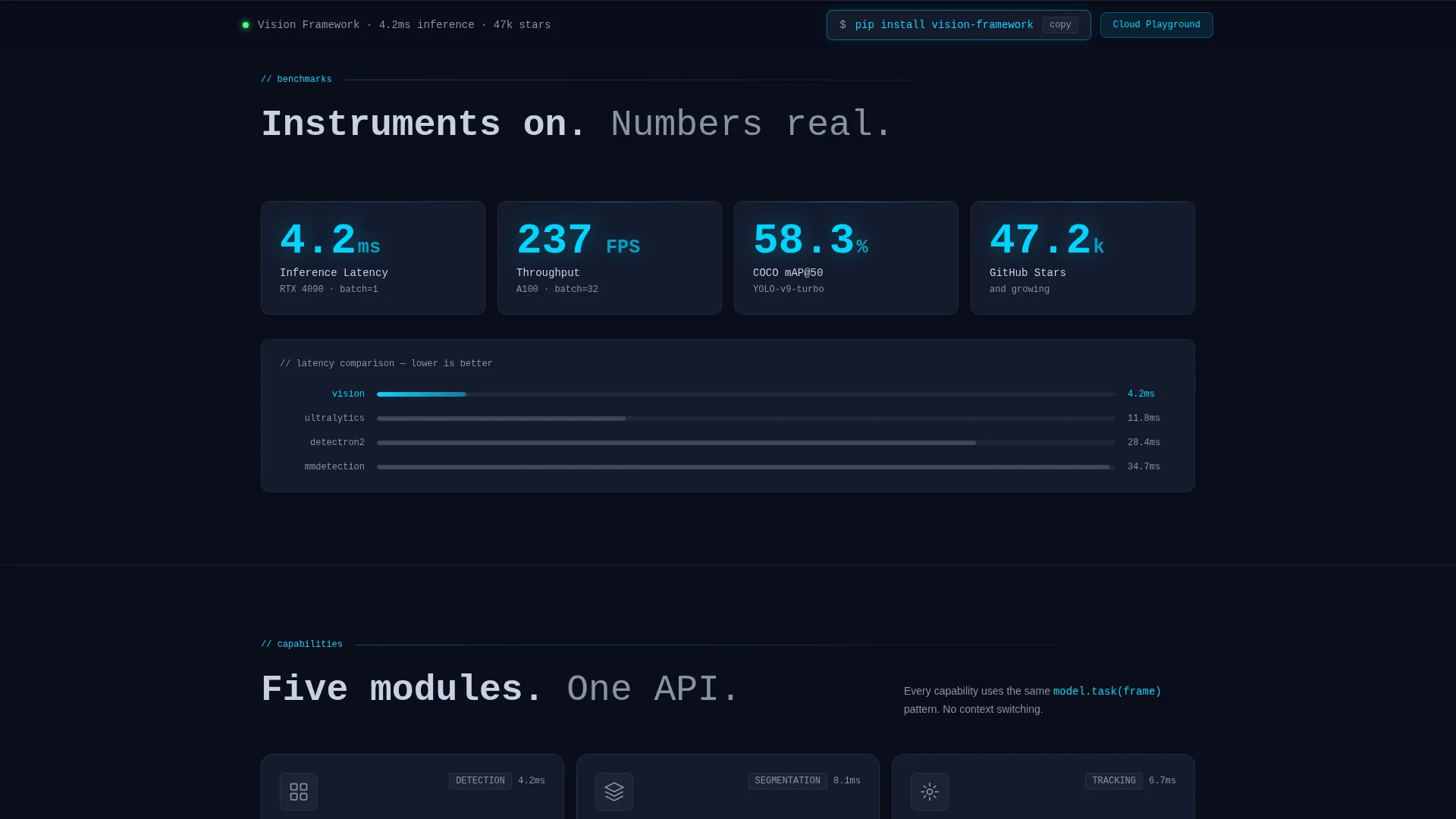Click the copy button in install command

[1059, 25]
